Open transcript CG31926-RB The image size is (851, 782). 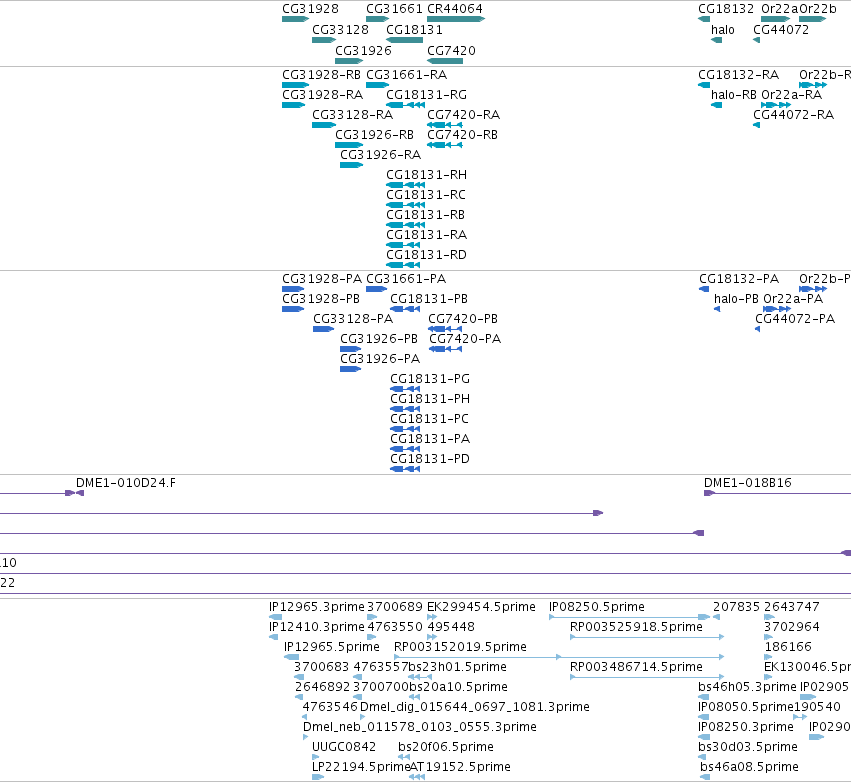(x=349, y=145)
